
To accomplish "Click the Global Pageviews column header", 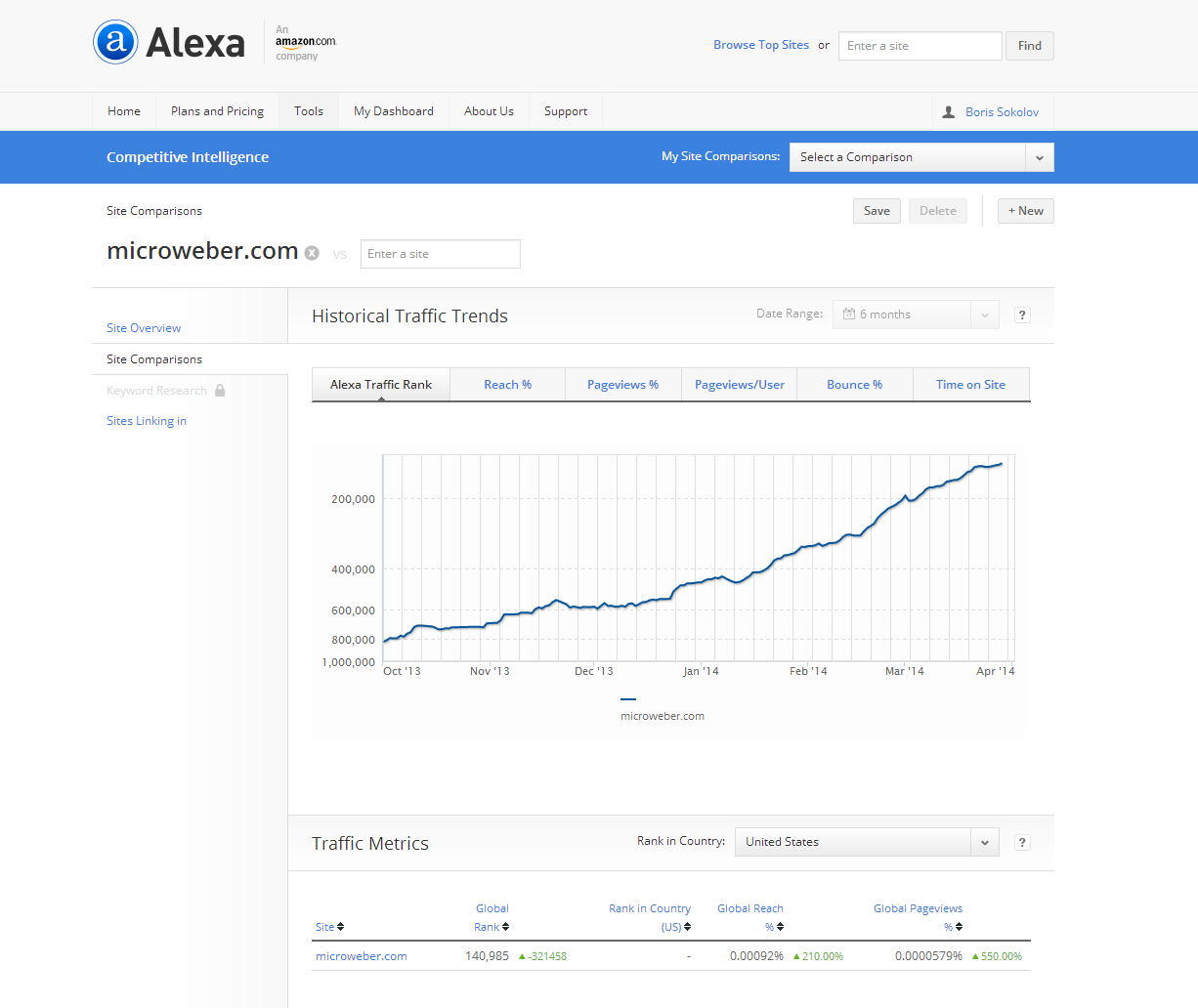I will (918, 917).
